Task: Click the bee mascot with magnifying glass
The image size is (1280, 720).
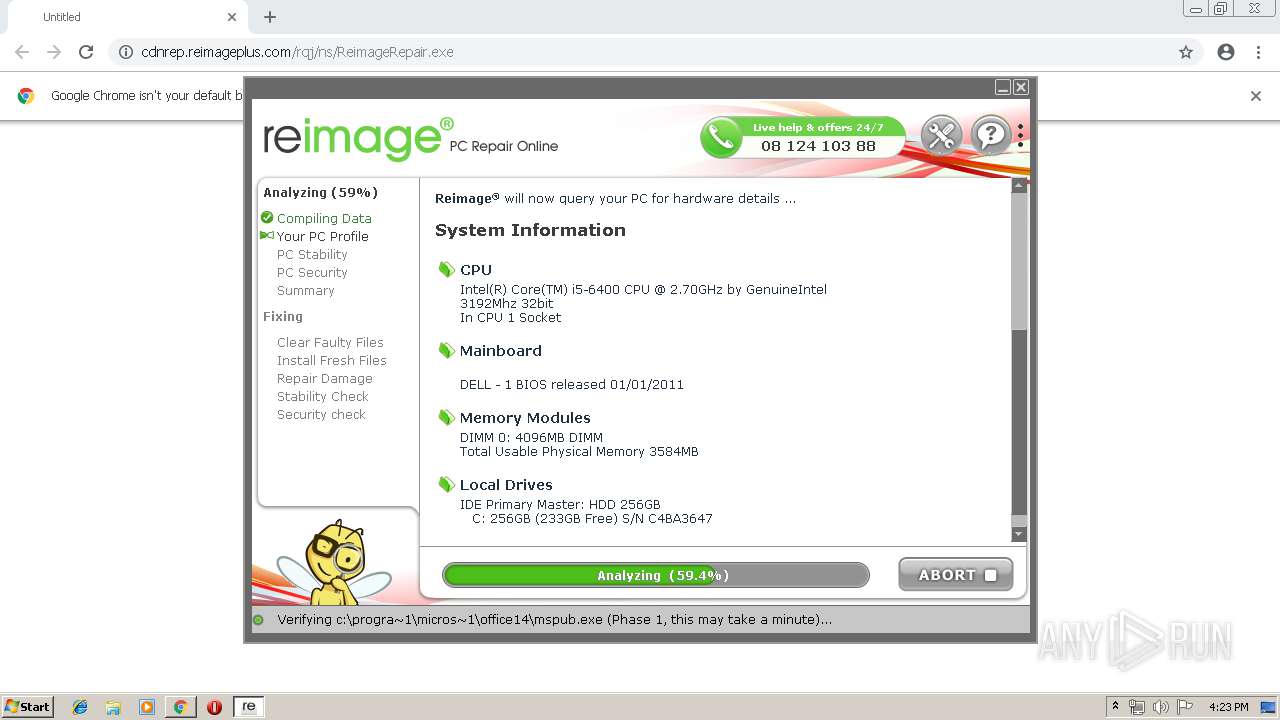Action: tap(333, 562)
